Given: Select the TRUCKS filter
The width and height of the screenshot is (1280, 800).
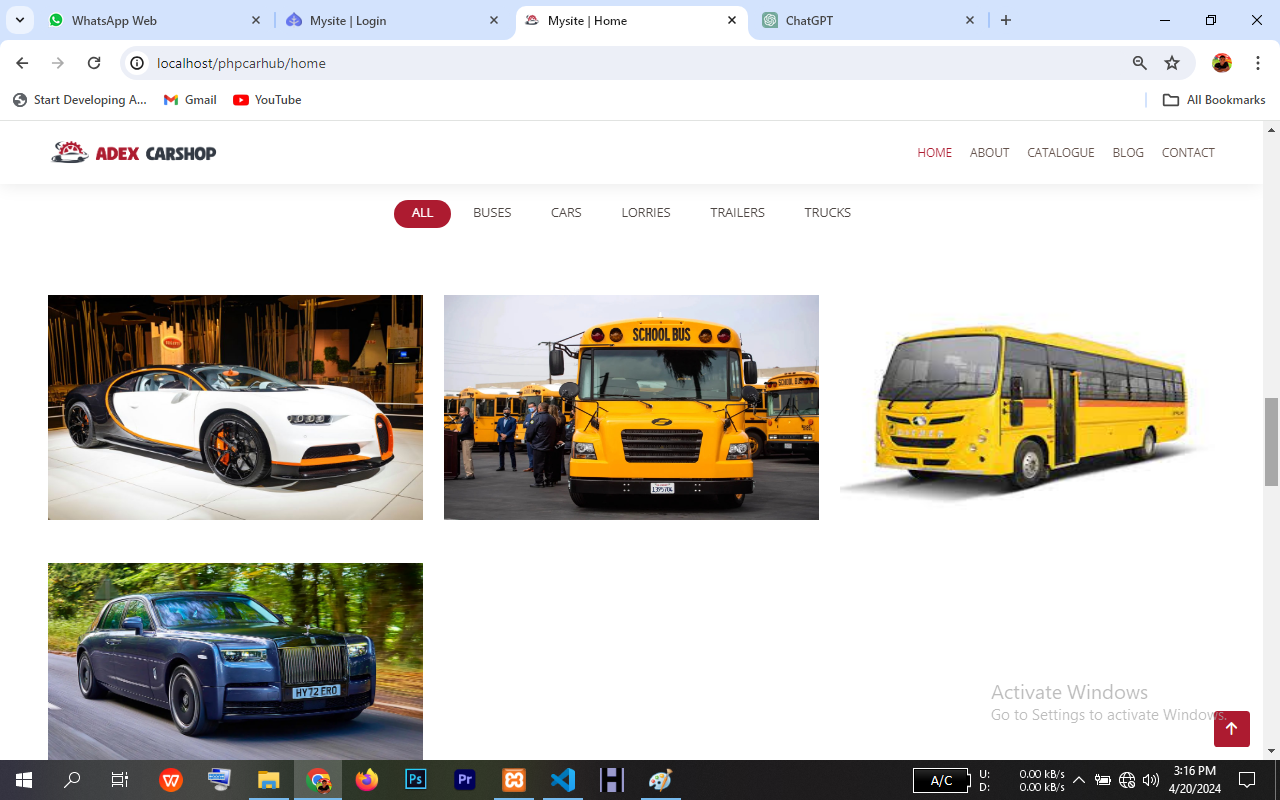Looking at the screenshot, I should (x=827, y=213).
